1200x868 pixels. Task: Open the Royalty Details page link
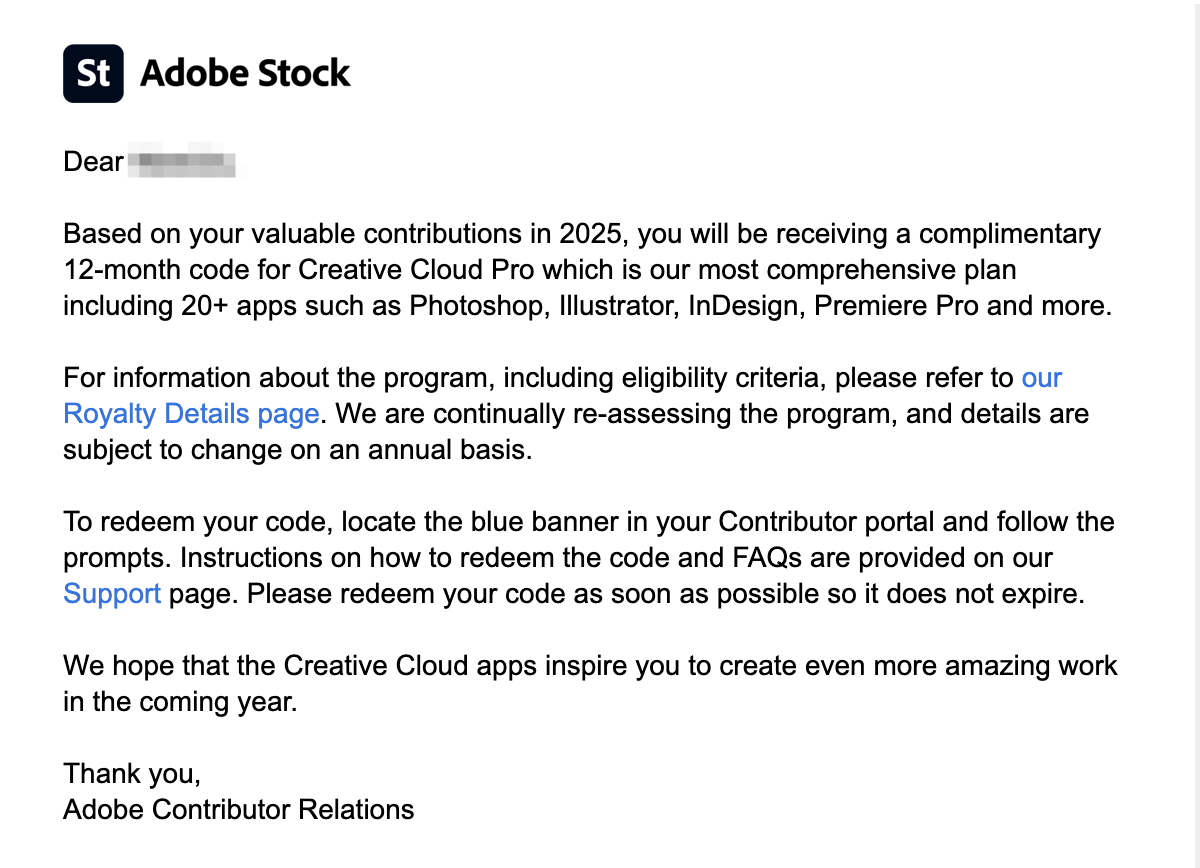click(191, 413)
